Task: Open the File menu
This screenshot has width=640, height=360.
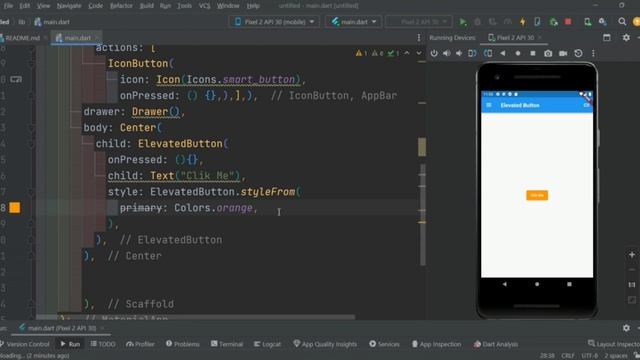Action: (8, 6)
